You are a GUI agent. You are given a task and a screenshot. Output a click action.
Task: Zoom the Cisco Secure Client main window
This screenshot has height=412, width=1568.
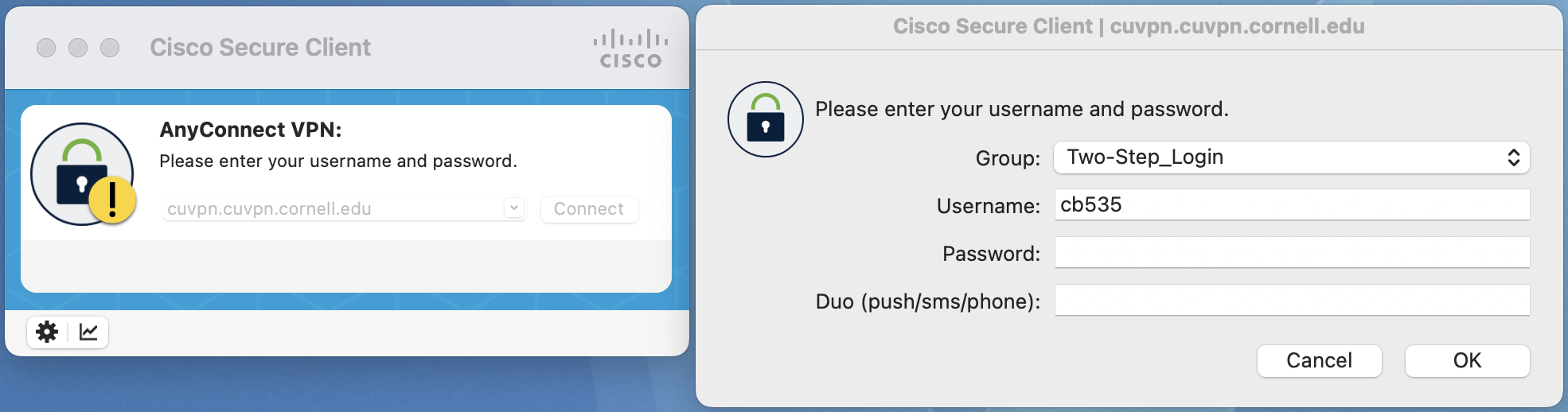point(110,48)
